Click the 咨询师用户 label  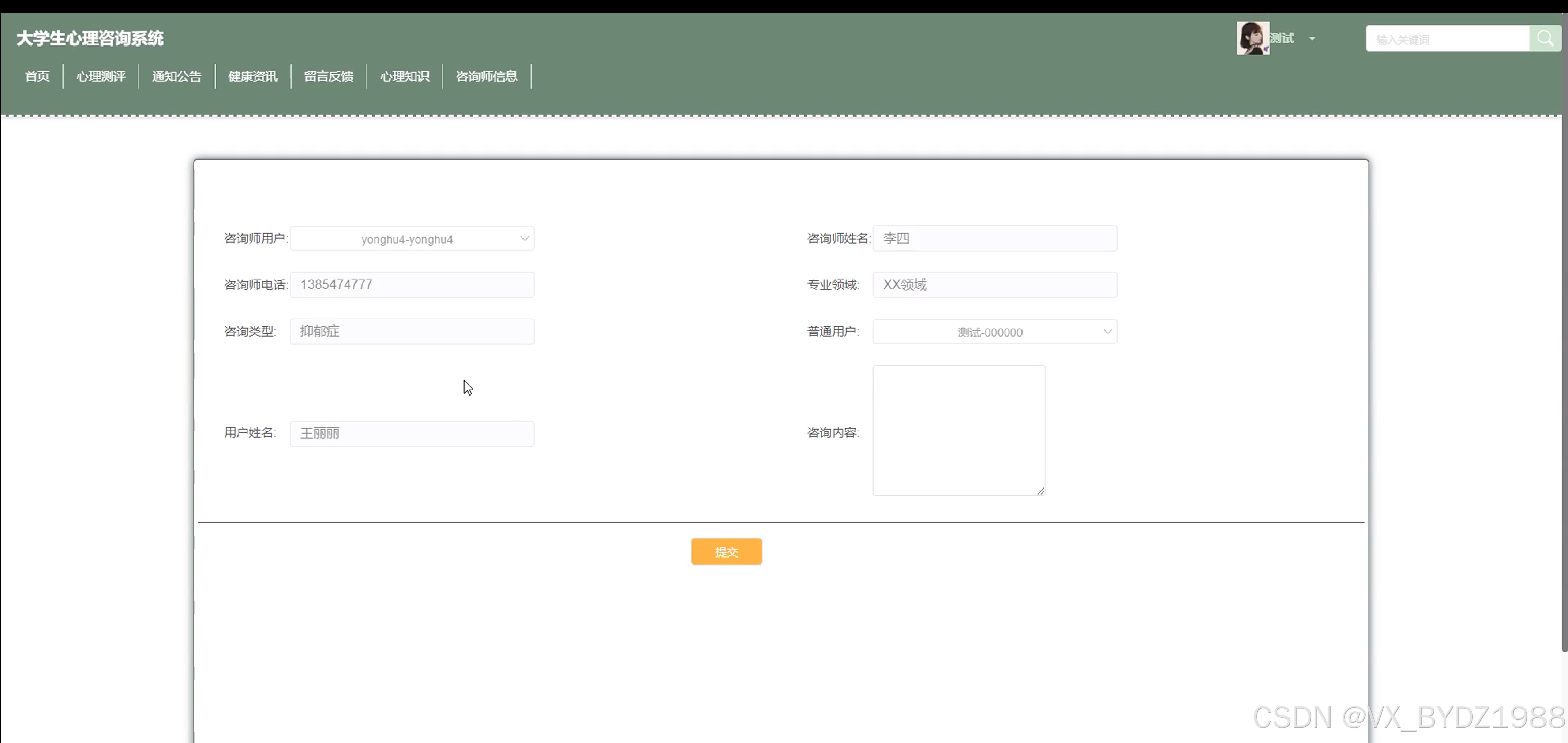[256, 238]
